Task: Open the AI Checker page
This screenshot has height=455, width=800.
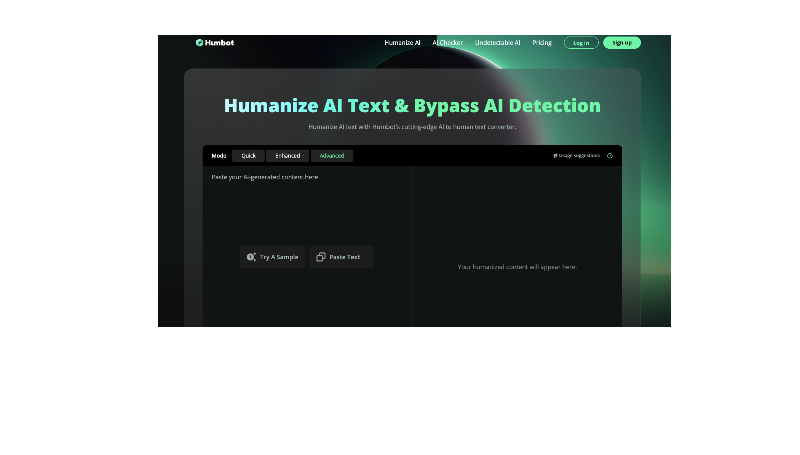Action: [x=447, y=43]
